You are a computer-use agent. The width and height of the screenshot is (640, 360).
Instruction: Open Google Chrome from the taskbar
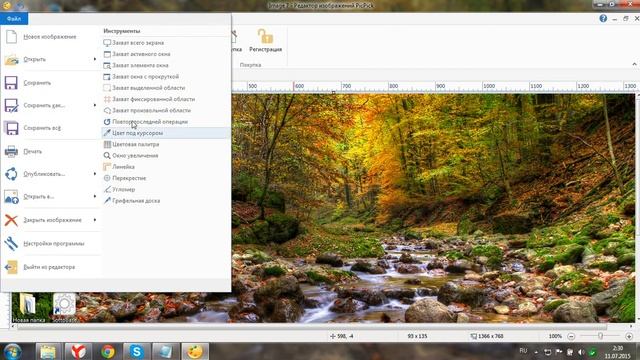[x=108, y=351]
